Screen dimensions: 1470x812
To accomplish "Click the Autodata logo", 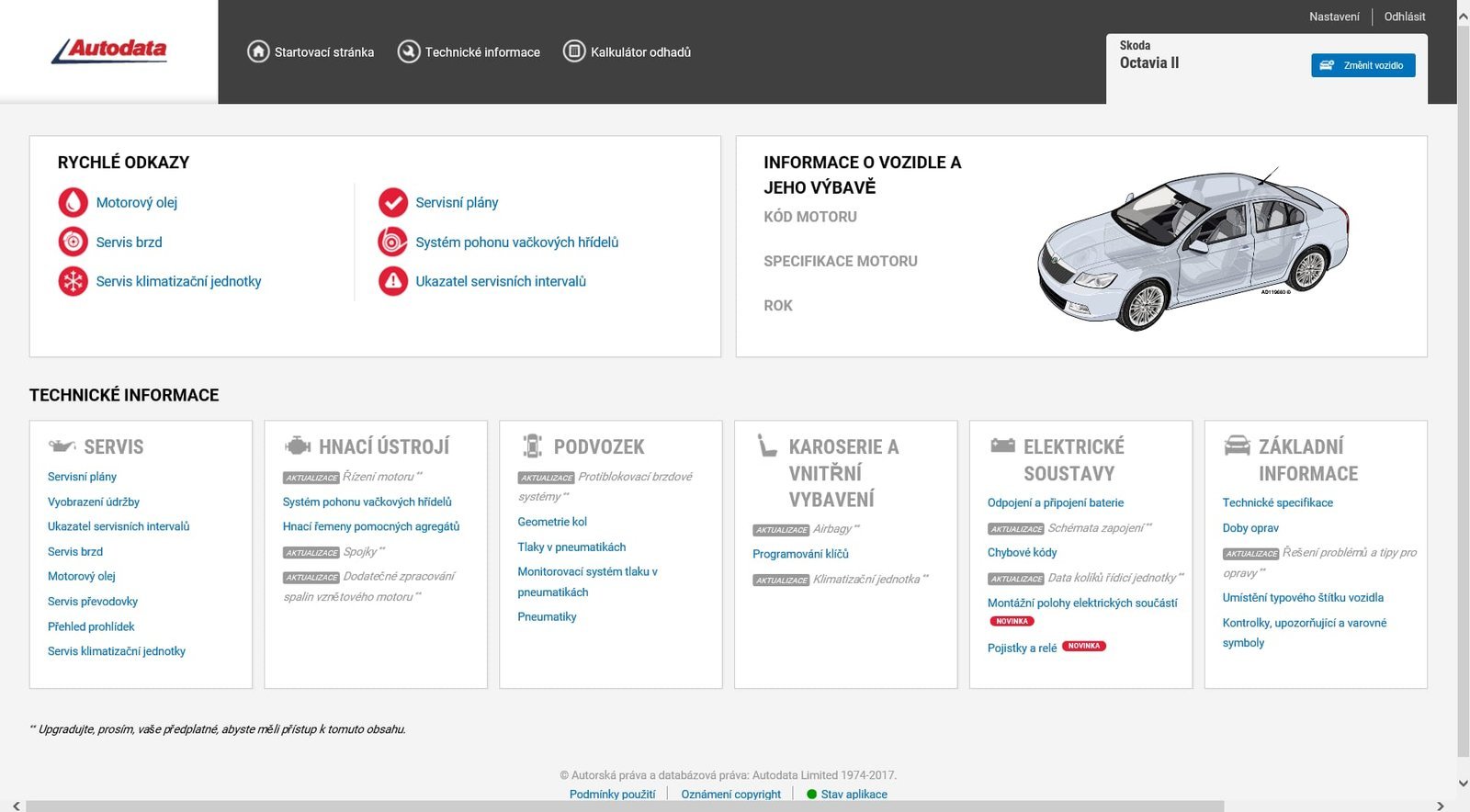I will click(x=109, y=51).
